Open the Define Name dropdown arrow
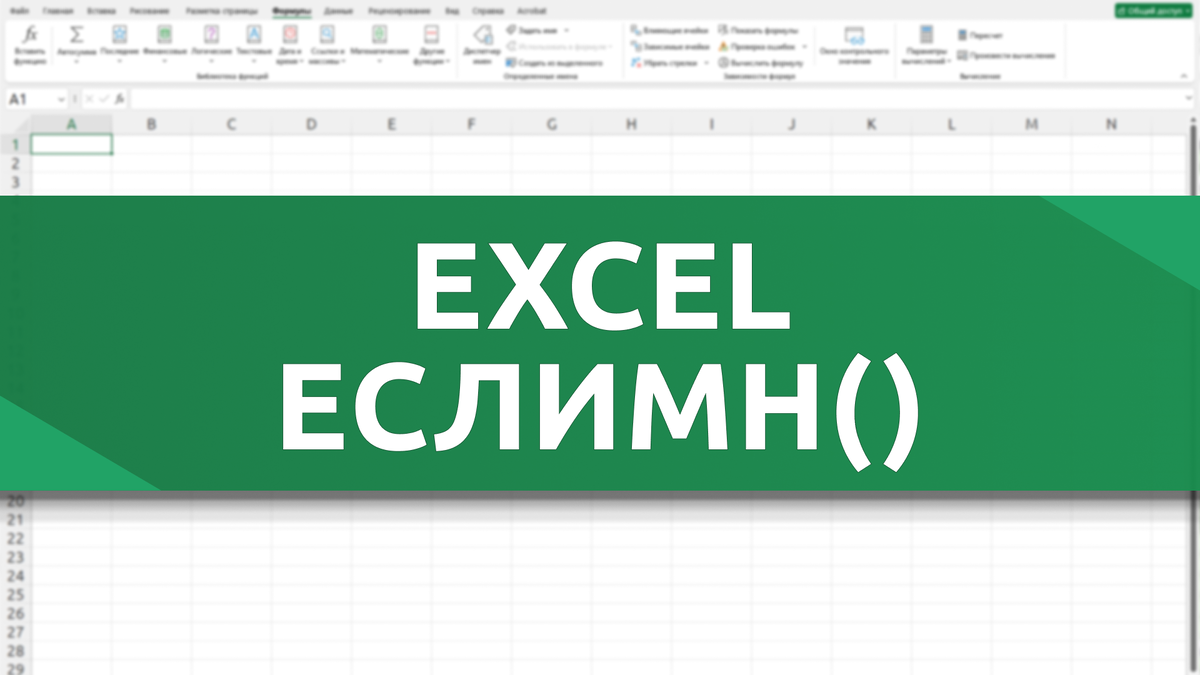 [x=566, y=30]
